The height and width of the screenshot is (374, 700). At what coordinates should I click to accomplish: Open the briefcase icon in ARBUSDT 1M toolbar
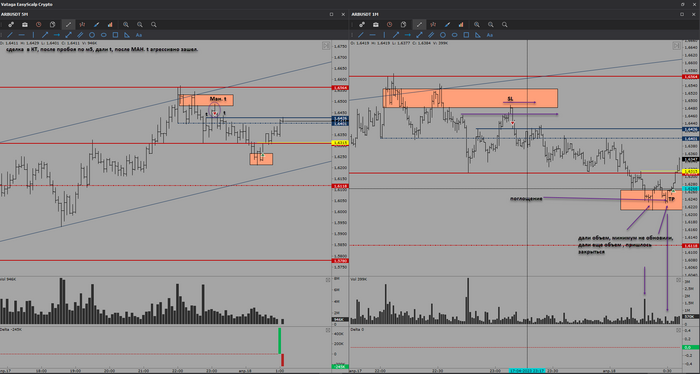click(375, 25)
